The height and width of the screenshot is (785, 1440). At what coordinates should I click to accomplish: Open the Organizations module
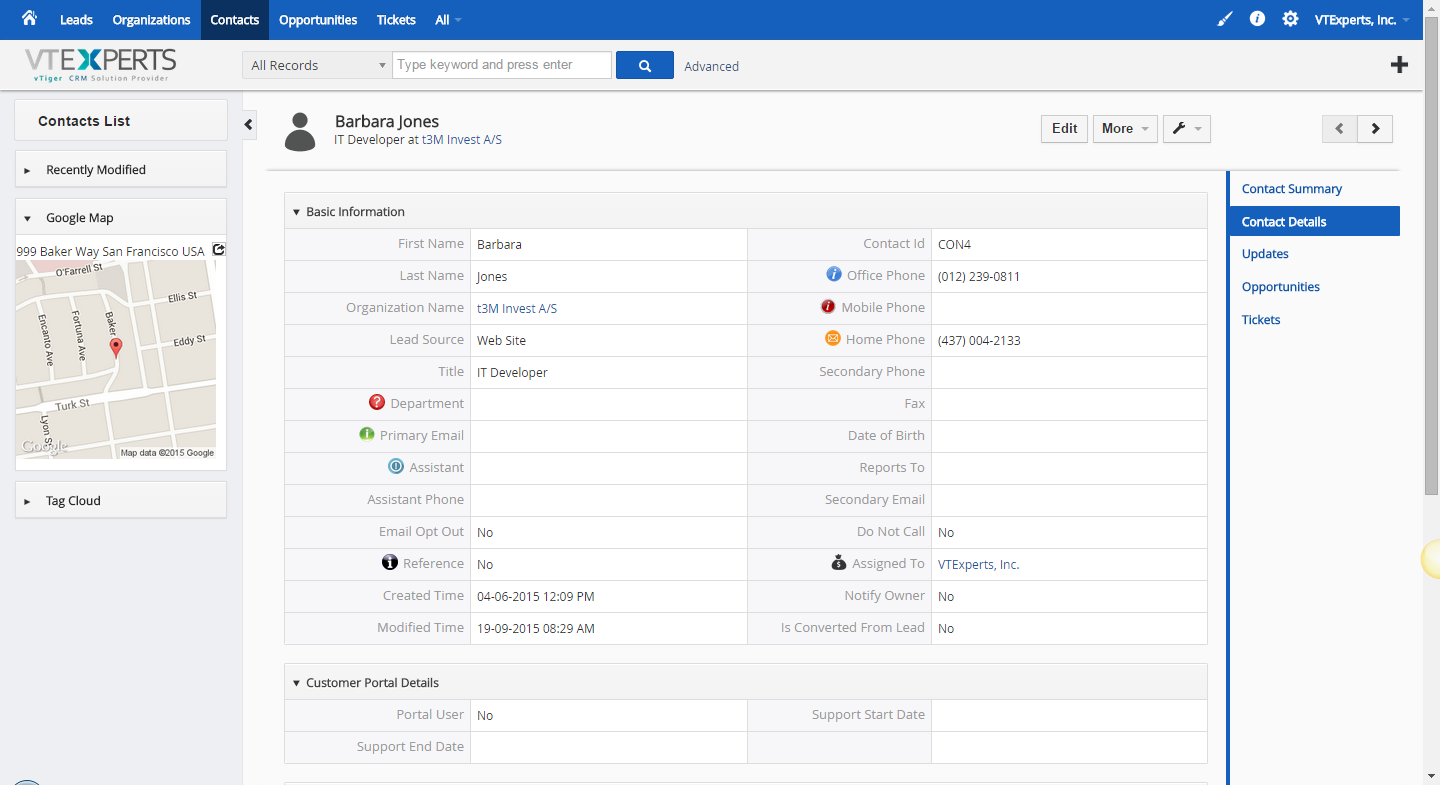151,20
